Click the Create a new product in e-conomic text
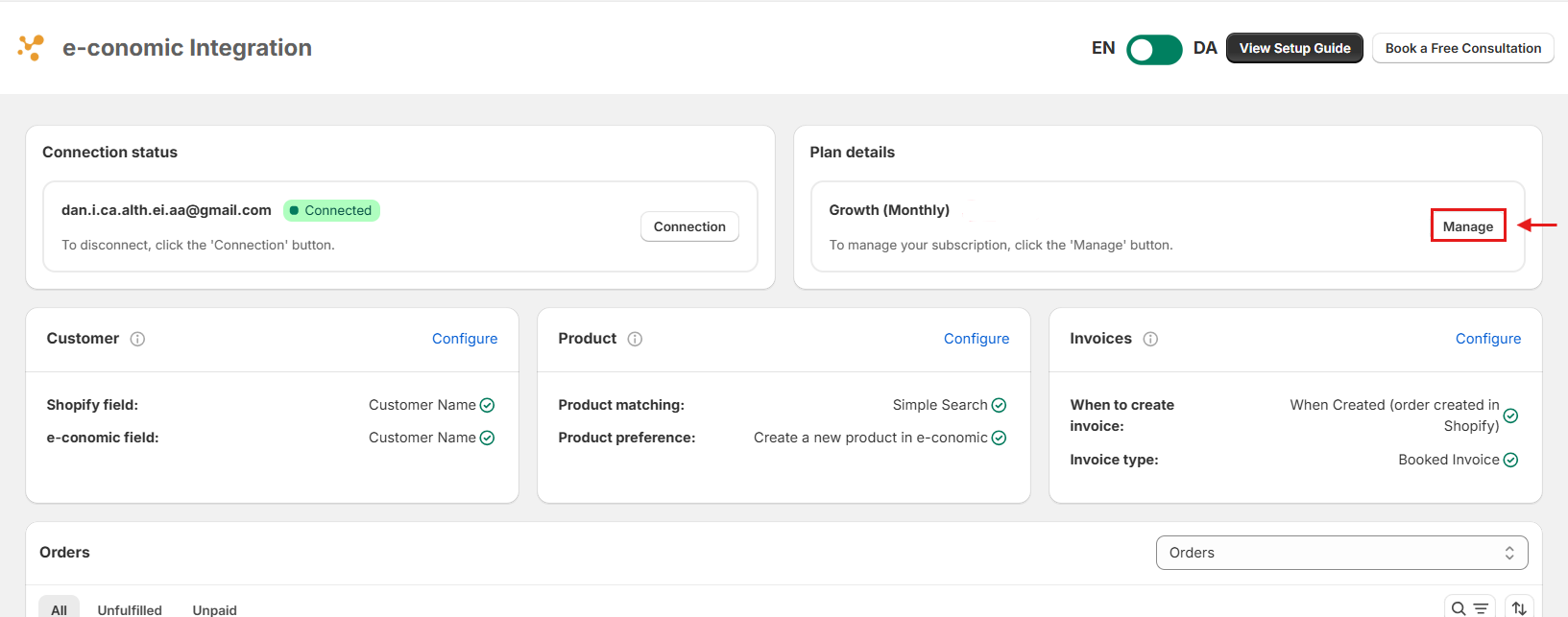This screenshot has width=1568, height=617. click(871, 438)
